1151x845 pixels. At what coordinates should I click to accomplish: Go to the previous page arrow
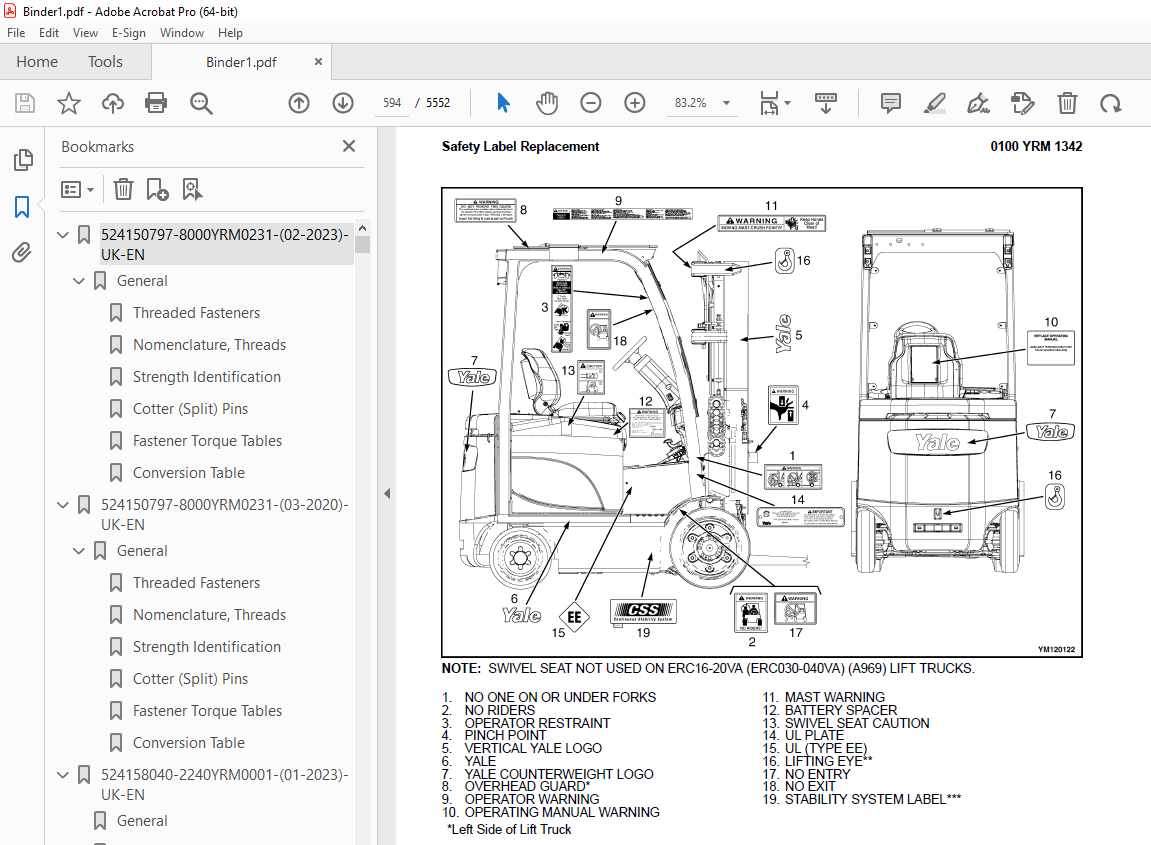pos(299,103)
